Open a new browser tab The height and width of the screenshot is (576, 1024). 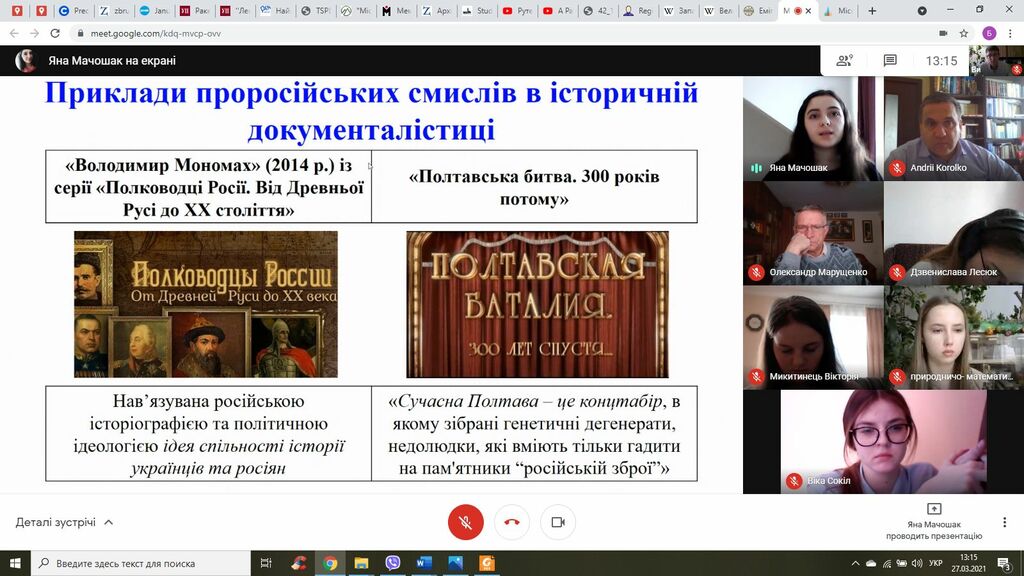872,11
